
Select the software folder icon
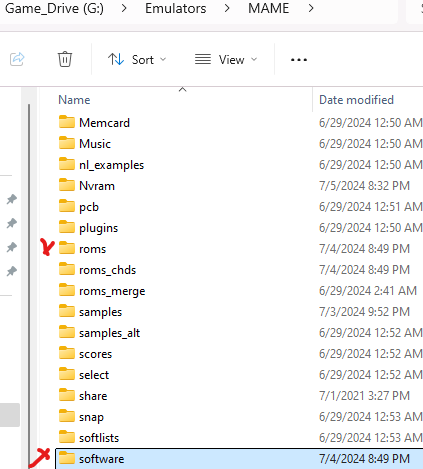pos(67,458)
